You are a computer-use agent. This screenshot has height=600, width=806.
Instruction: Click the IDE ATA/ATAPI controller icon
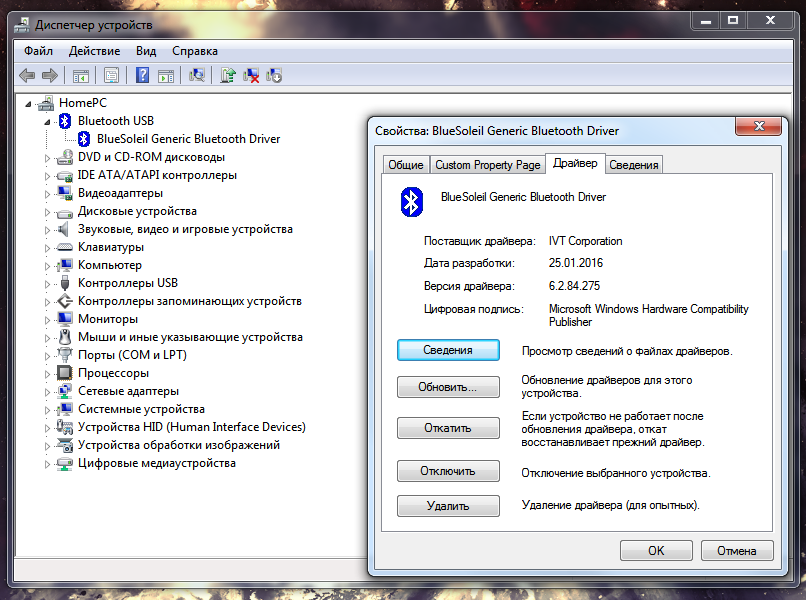(x=65, y=175)
